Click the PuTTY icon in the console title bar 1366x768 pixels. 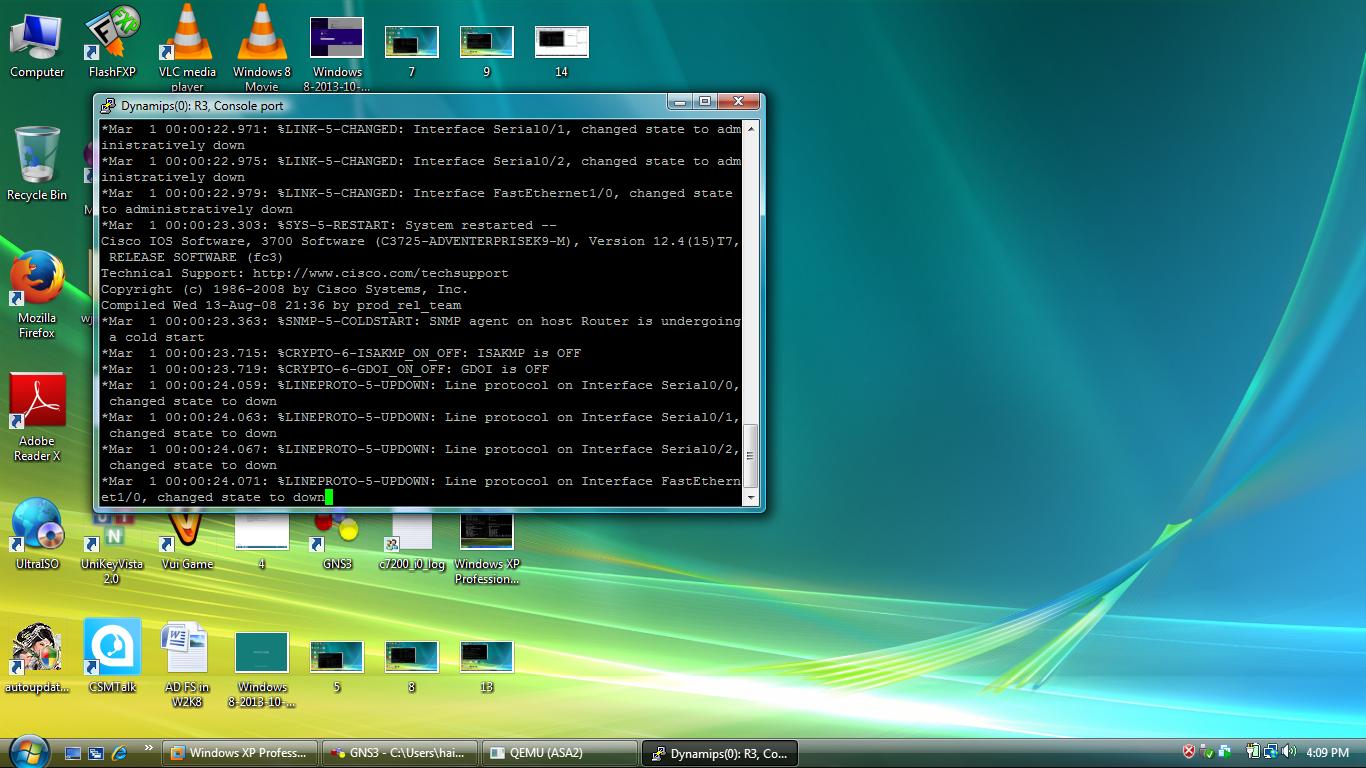[x=107, y=105]
